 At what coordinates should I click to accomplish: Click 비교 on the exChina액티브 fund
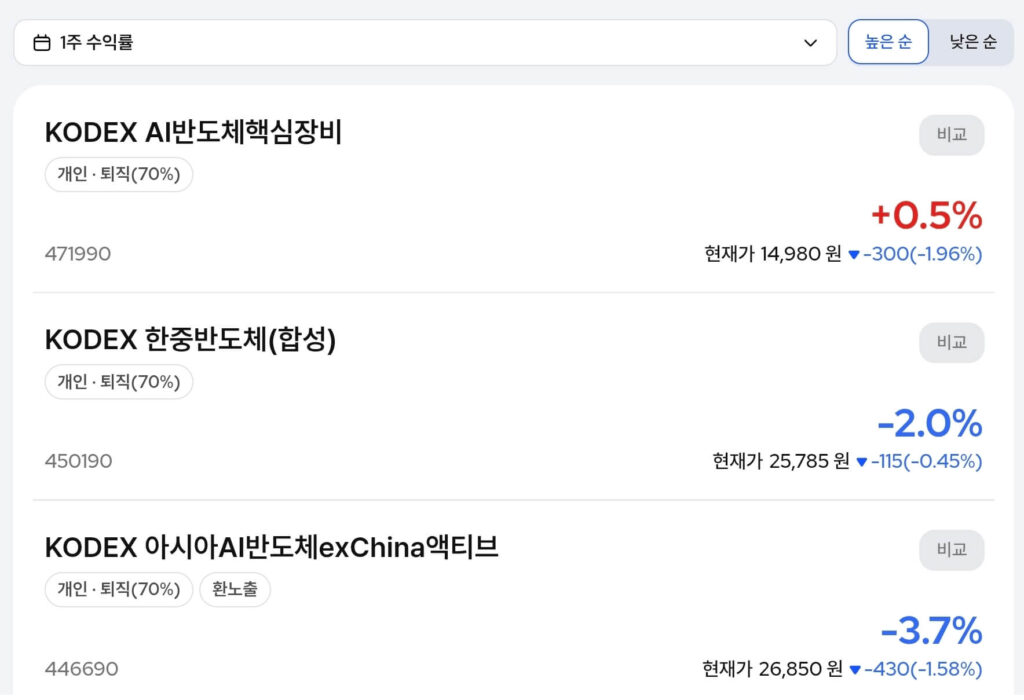[951, 549]
